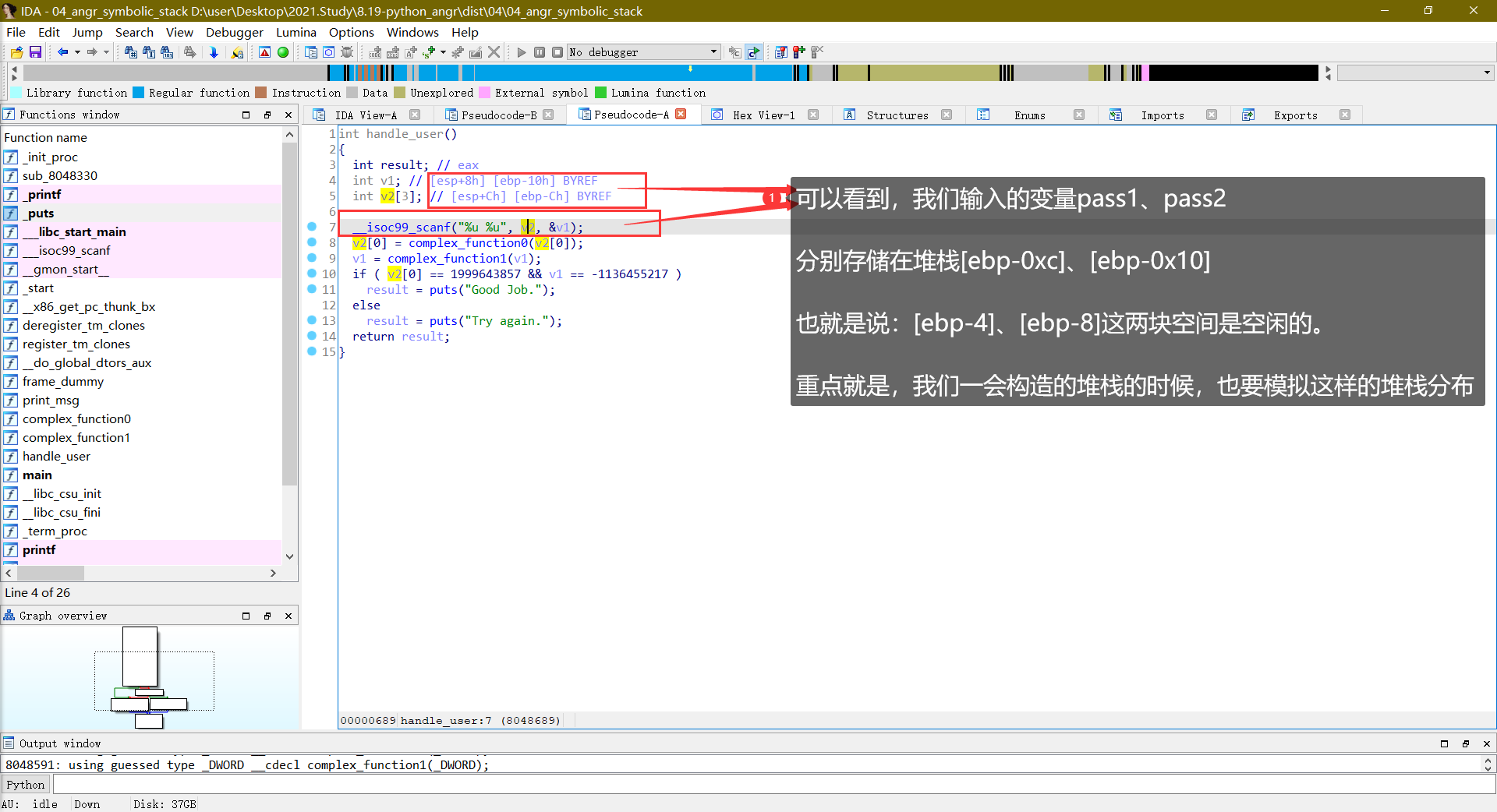The width and height of the screenshot is (1497, 812).
Task: Save the IDA database with the disk icon
Action: 35,52
